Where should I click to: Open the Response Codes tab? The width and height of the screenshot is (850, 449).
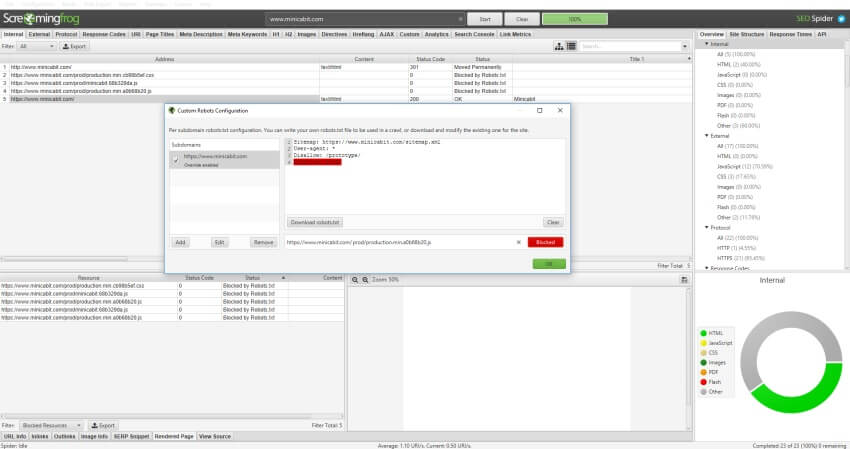(x=104, y=34)
